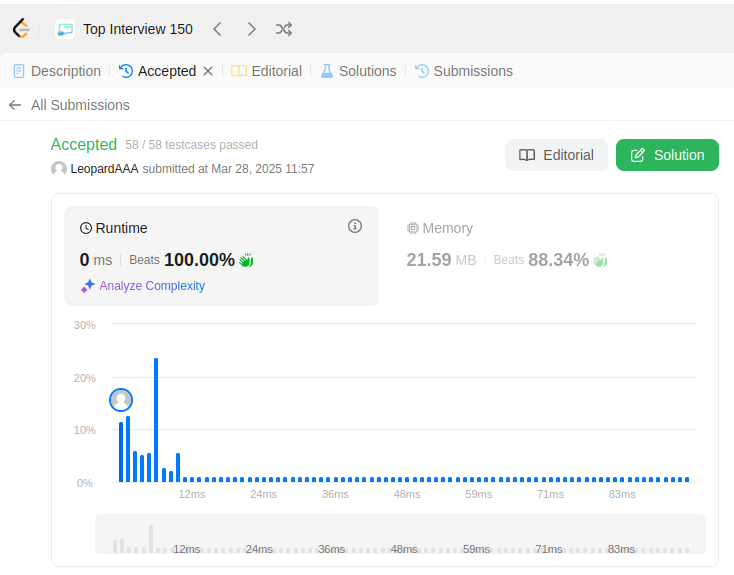The width and height of the screenshot is (734, 575).
Task: Close the Accepted tab
Action: pyautogui.click(x=208, y=71)
